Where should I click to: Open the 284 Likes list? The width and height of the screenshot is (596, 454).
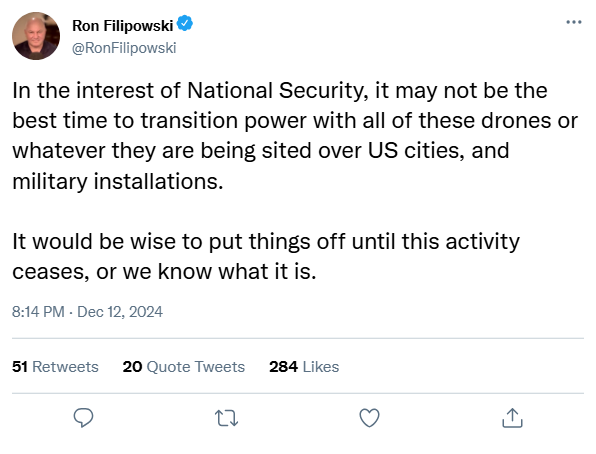coord(304,367)
